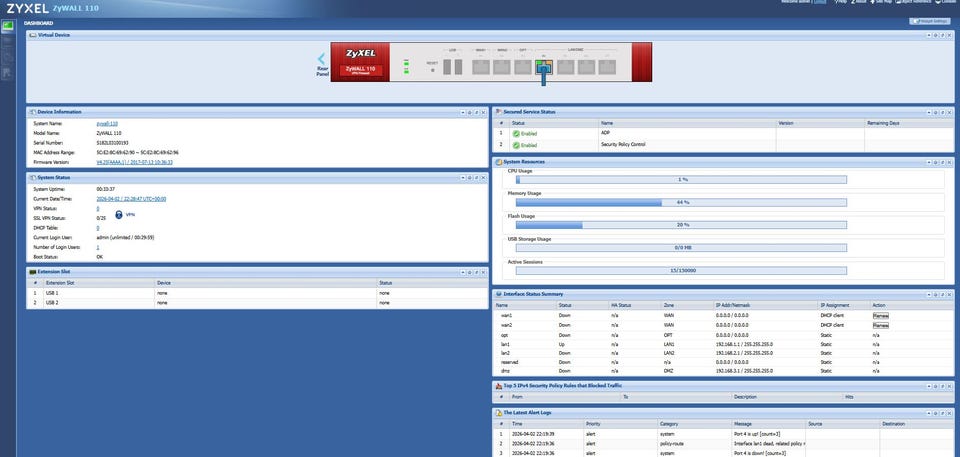Click the Interface Status Summary panel icon
This screenshot has width=960, height=457.
pyautogui.click(x=498, y=294)
